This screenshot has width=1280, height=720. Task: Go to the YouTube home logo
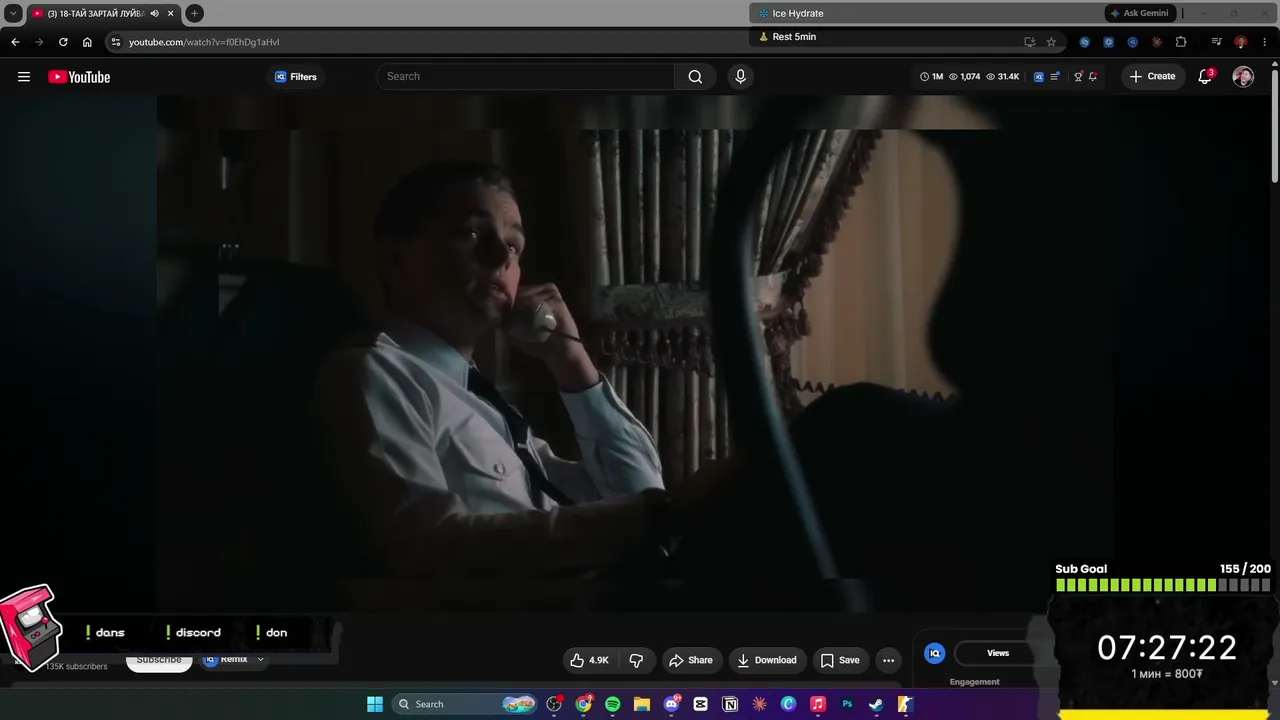pos(79,77)
